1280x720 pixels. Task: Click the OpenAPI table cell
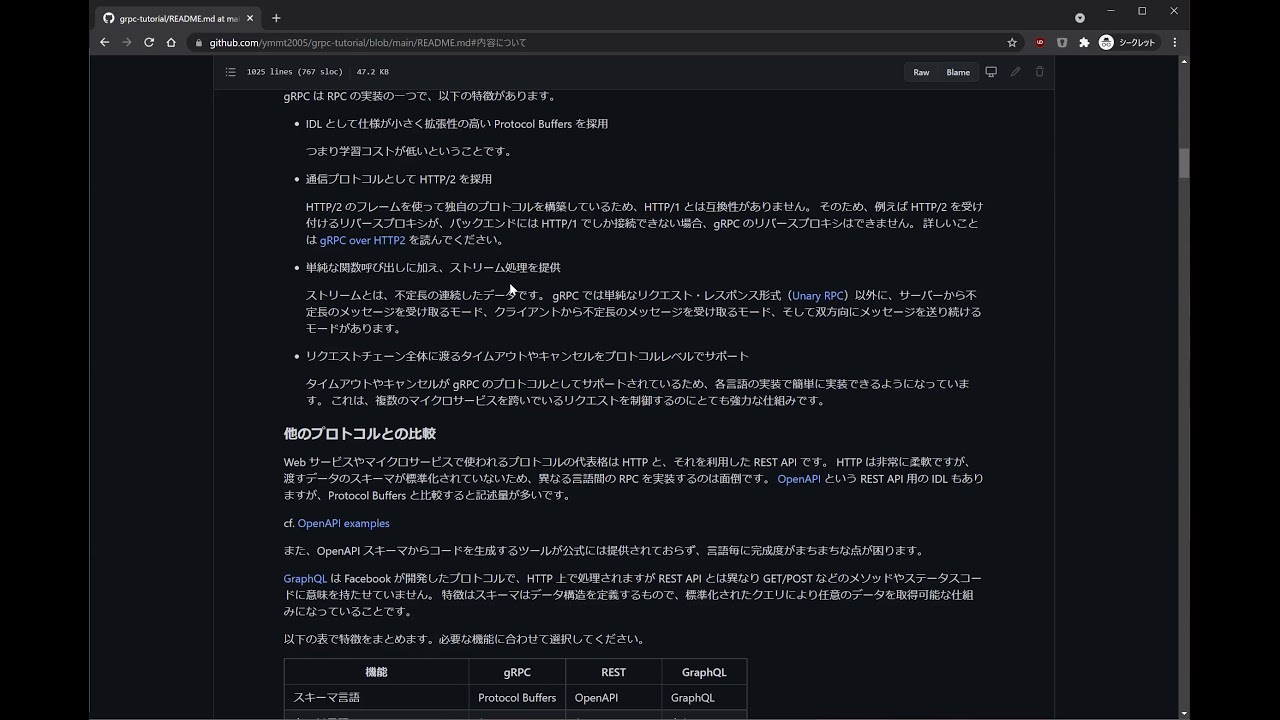click(613, 698)
